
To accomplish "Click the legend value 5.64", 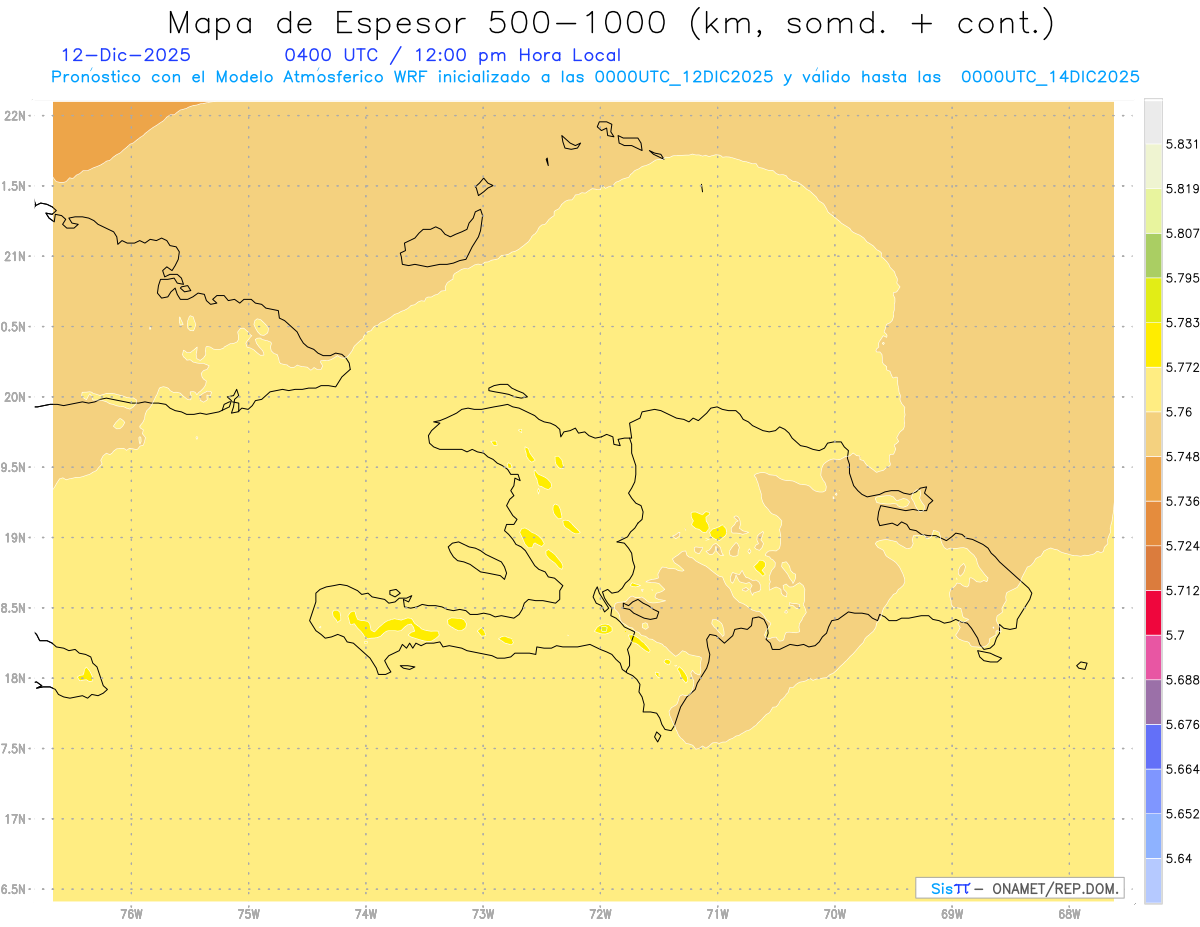I will point(1179,858).
